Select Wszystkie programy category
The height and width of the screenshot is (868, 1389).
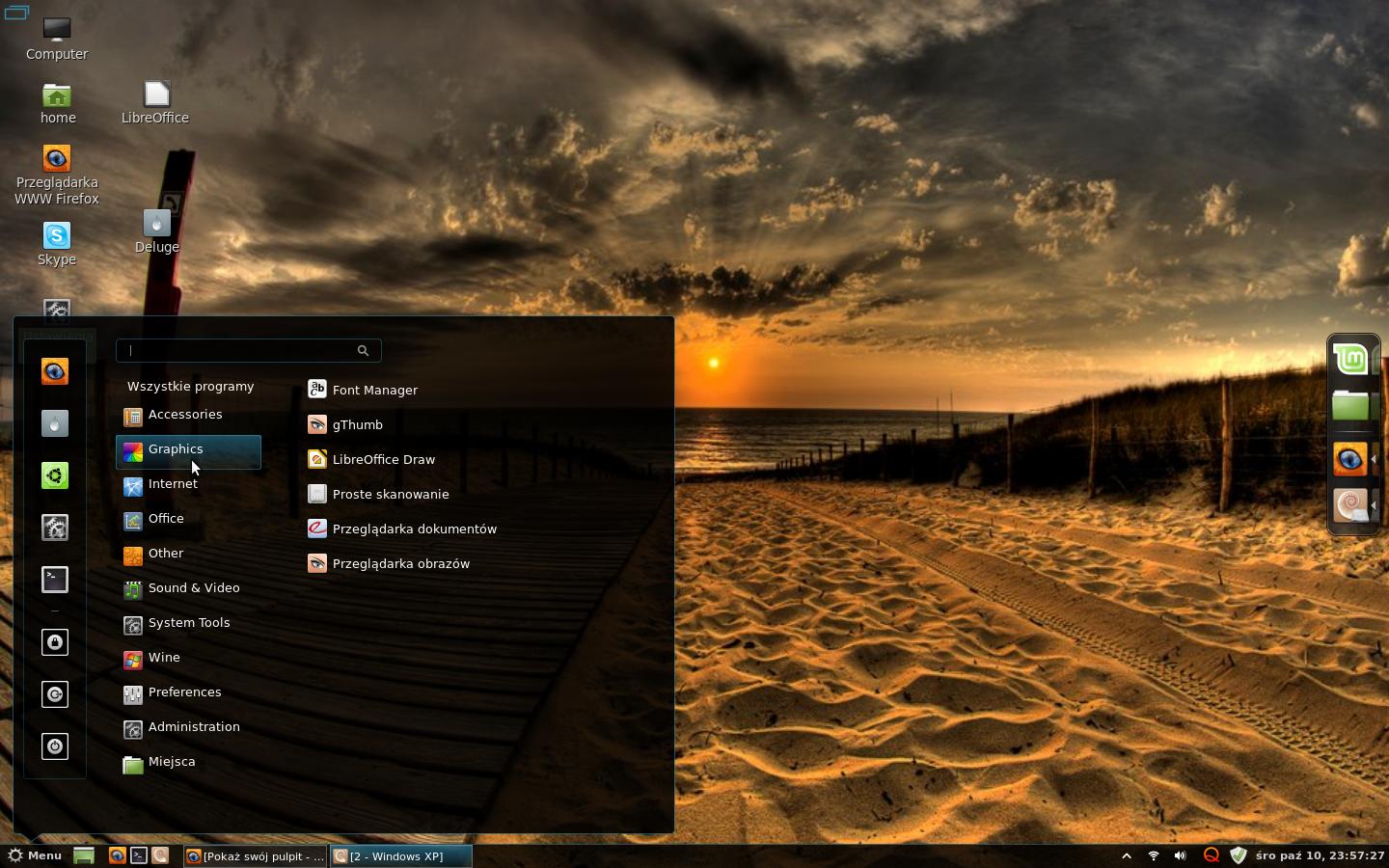(191, 386)
